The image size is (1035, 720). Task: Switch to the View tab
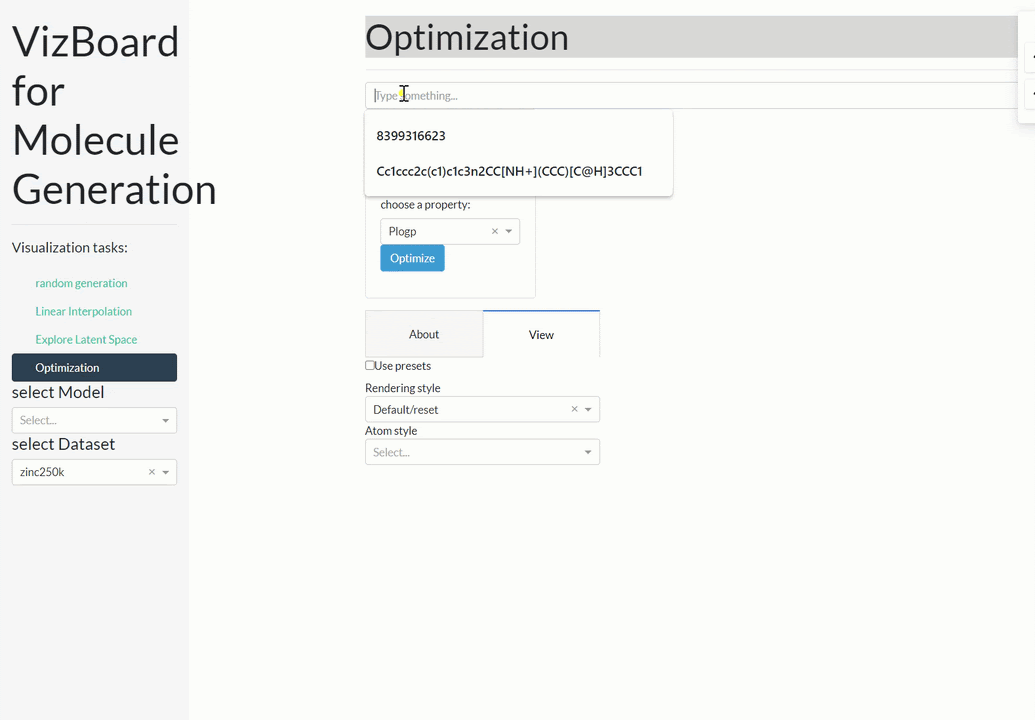[541, 334]
